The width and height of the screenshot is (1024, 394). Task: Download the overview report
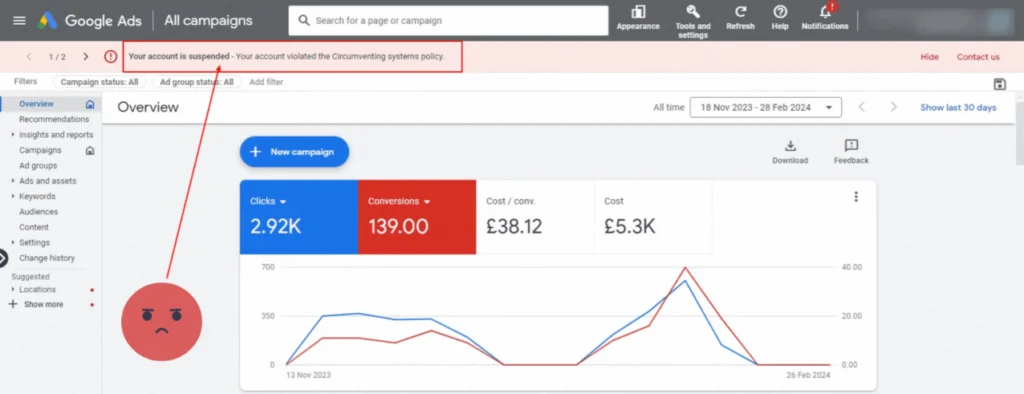[790, 146]
